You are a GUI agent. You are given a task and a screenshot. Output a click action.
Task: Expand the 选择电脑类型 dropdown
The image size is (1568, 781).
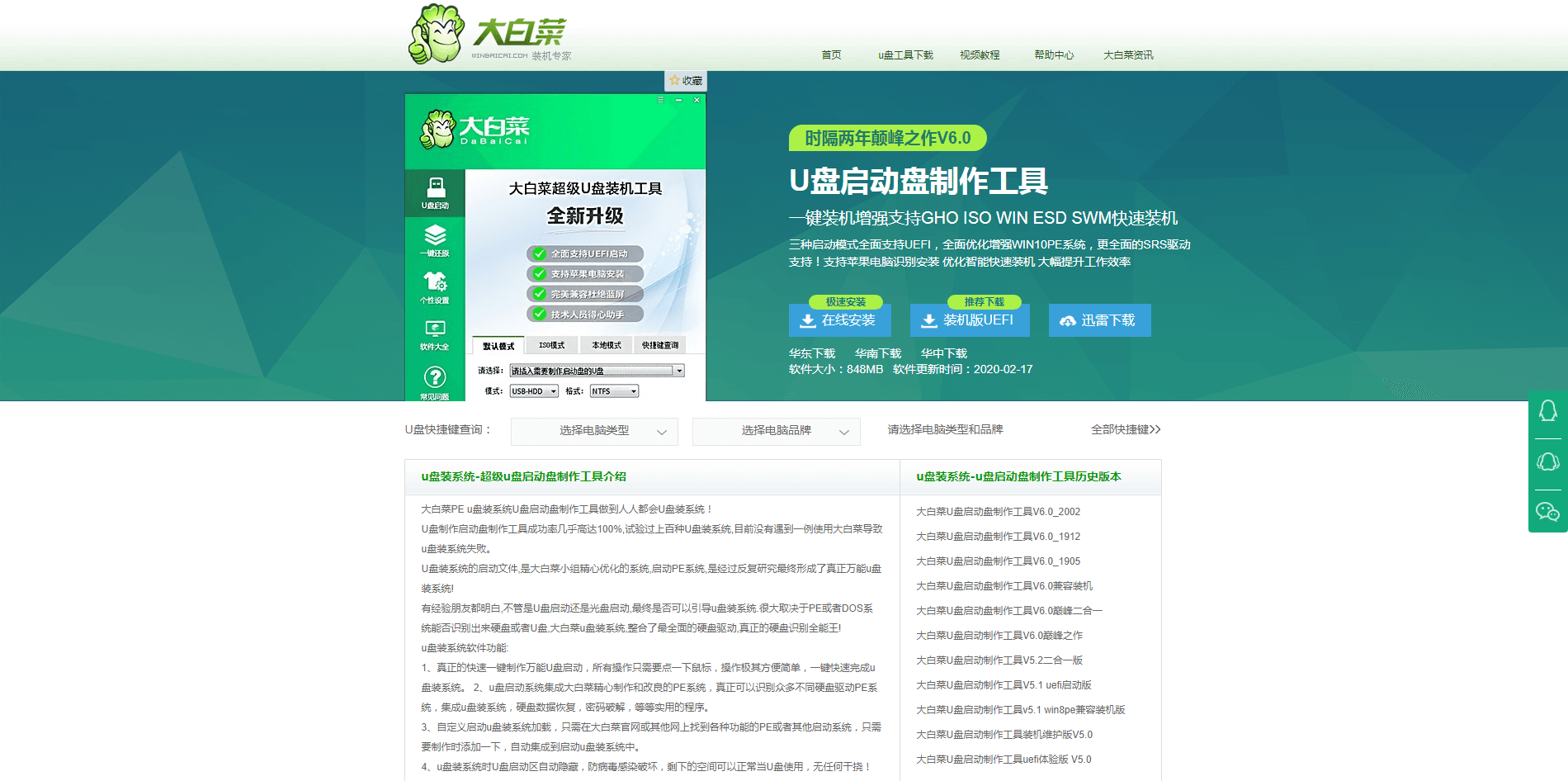pos(594,431)
